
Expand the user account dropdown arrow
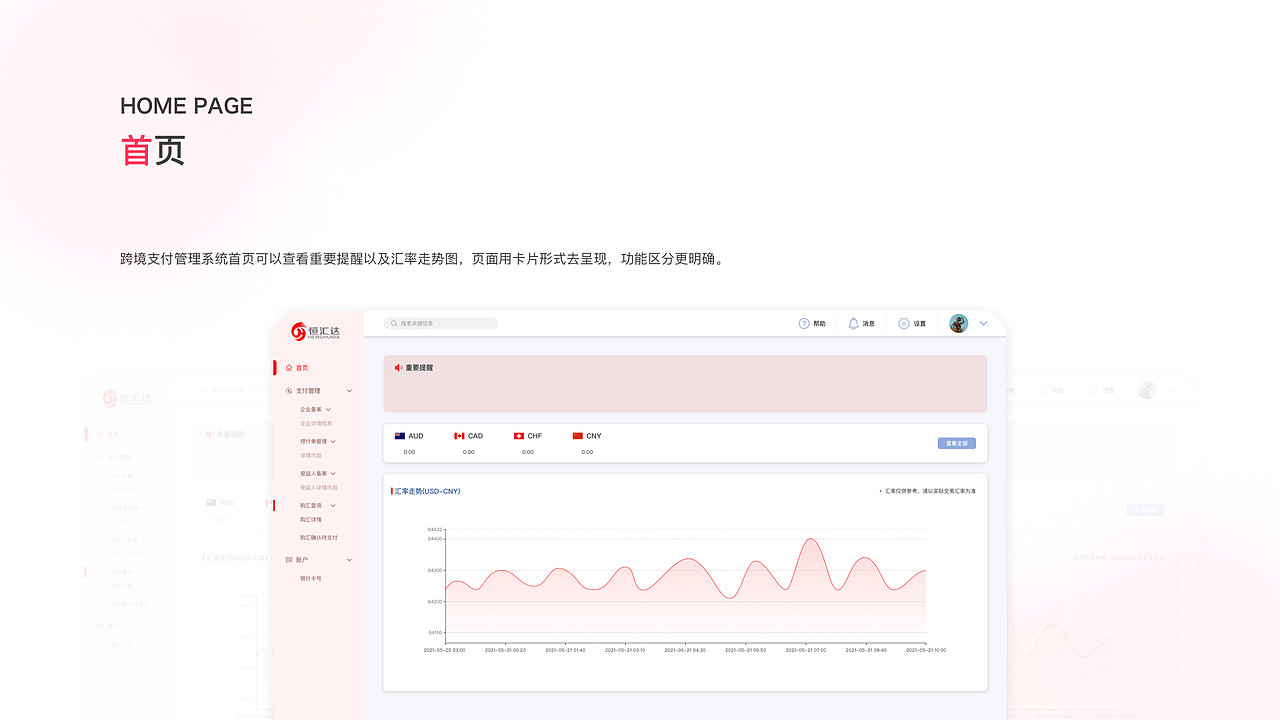[983, 323]
